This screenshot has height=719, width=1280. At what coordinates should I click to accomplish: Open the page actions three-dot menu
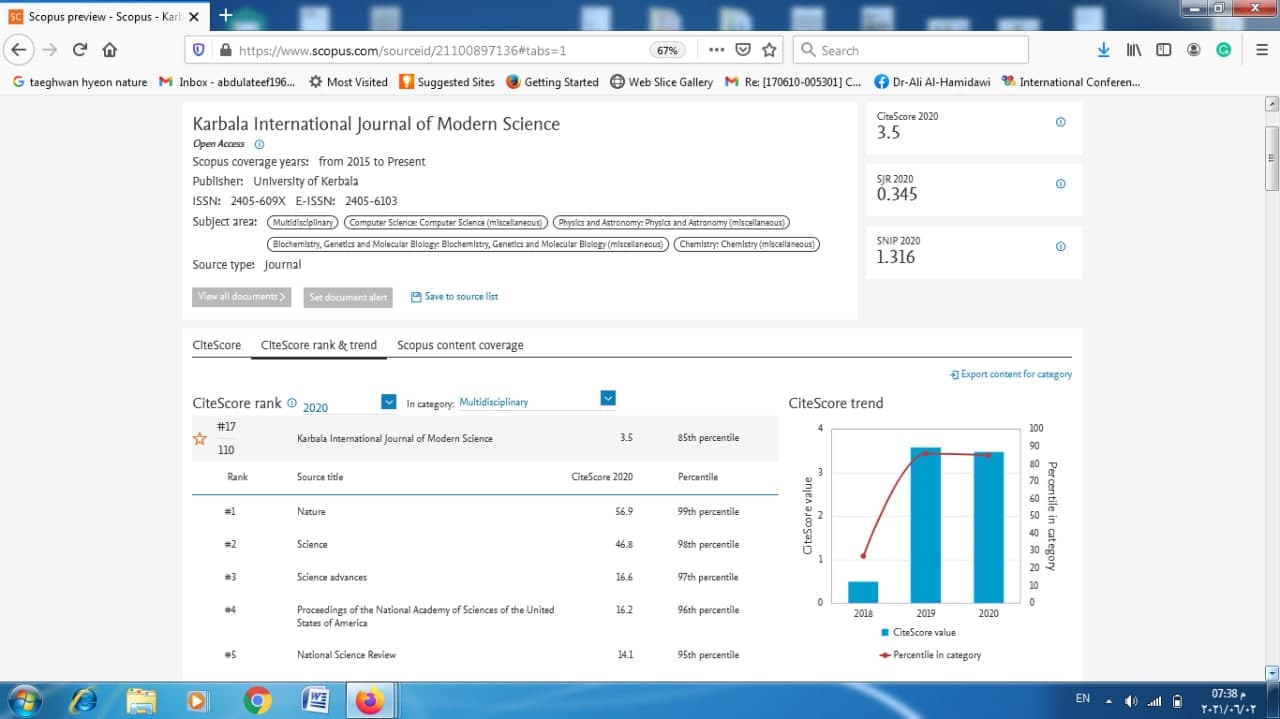tap(716, 50)
